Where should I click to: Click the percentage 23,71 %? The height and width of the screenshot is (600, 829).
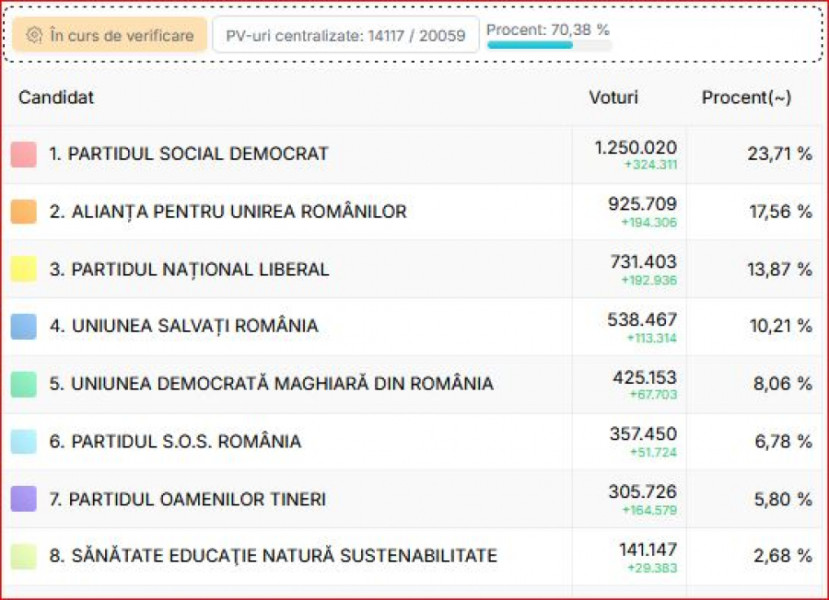click(780, 154)
